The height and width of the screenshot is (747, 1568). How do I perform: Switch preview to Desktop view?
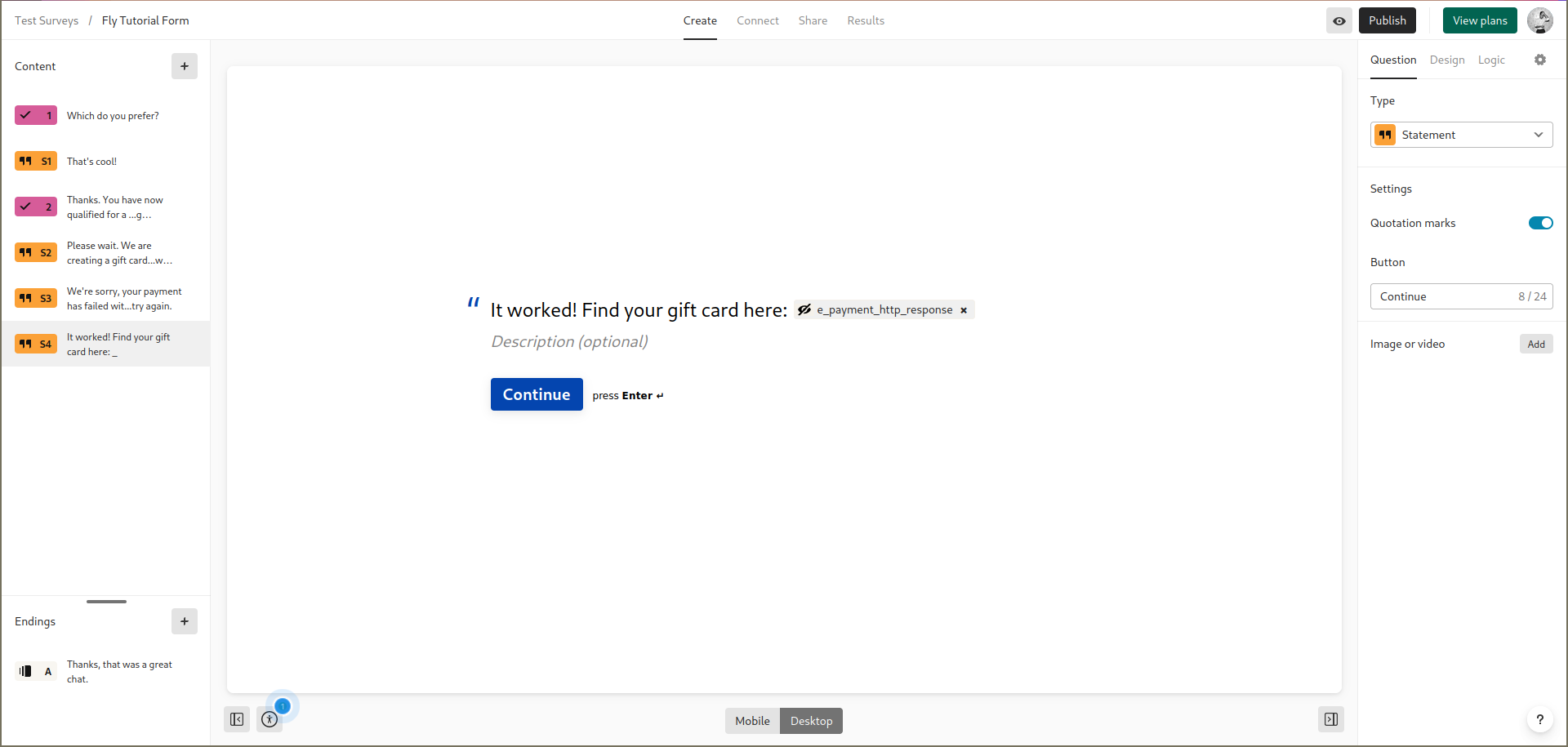click(812, 721)
